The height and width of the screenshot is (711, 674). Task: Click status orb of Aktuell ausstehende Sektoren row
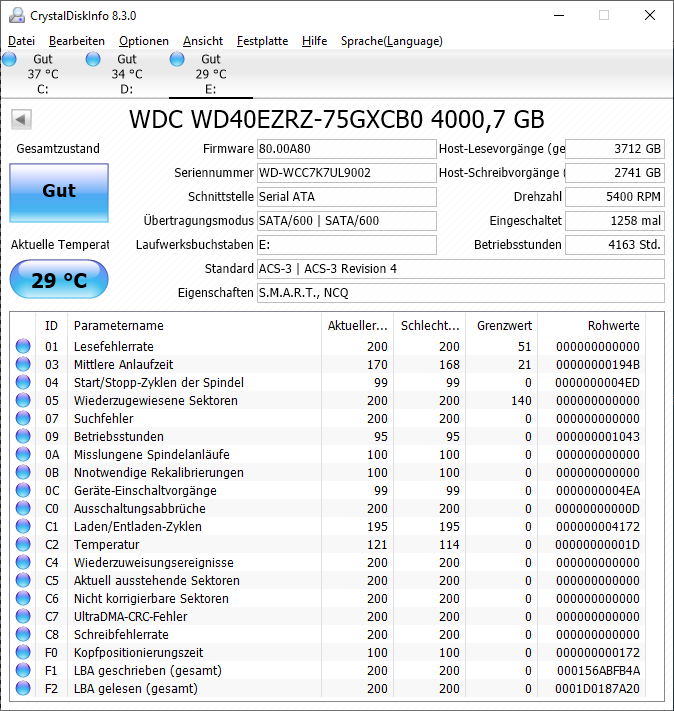click(23, 580)
